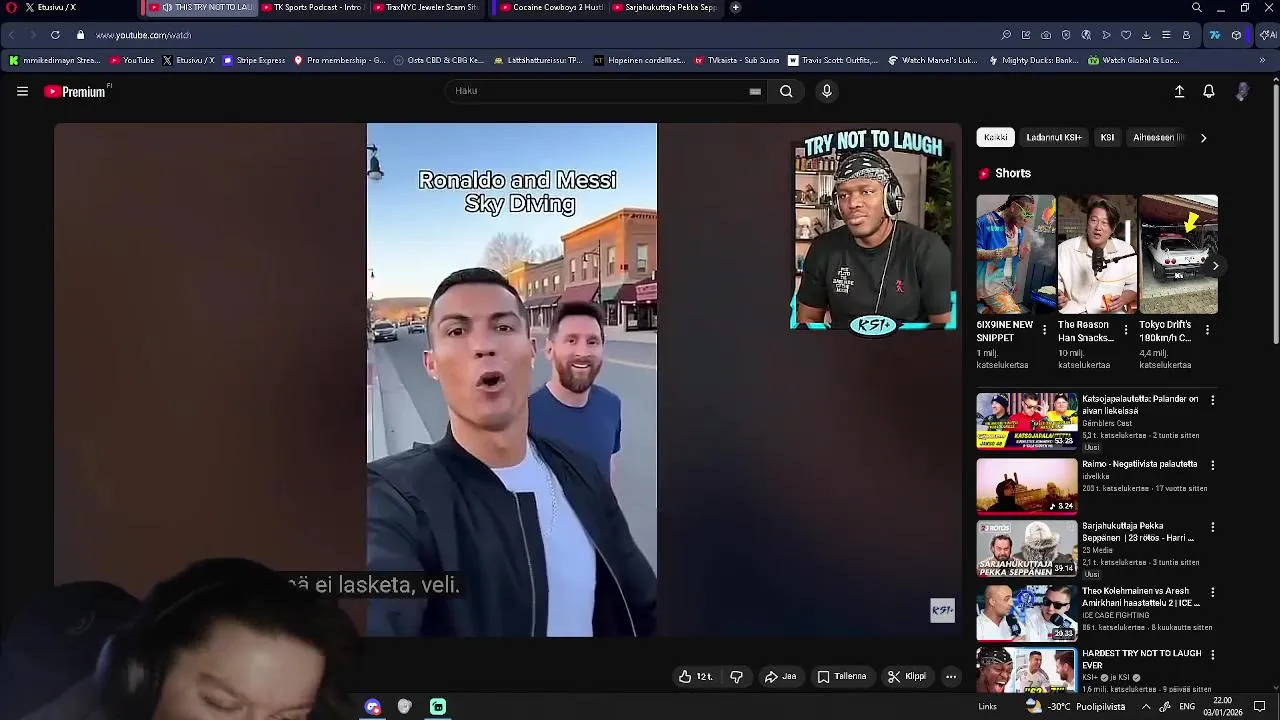Open Easy setup sliders icon
1280x720 pixels.
click(x=1166, y=35)
